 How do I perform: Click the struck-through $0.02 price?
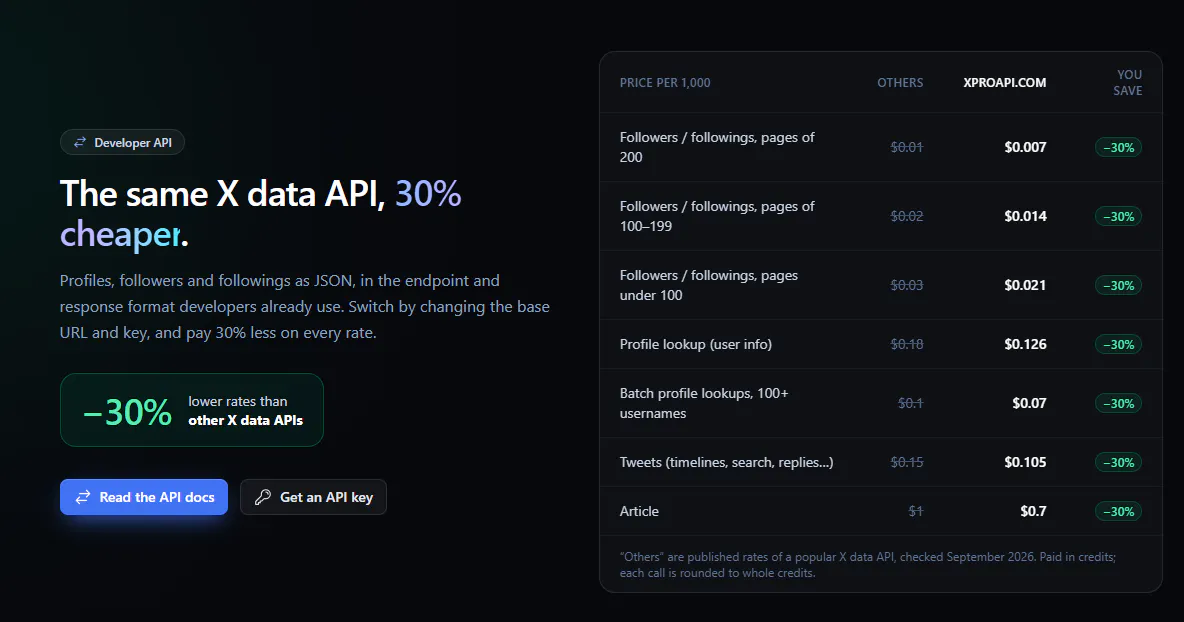coord(907,216)
